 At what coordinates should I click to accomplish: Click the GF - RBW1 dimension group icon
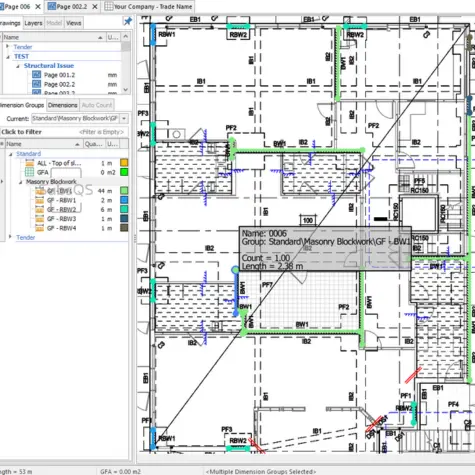coord(40,200)
